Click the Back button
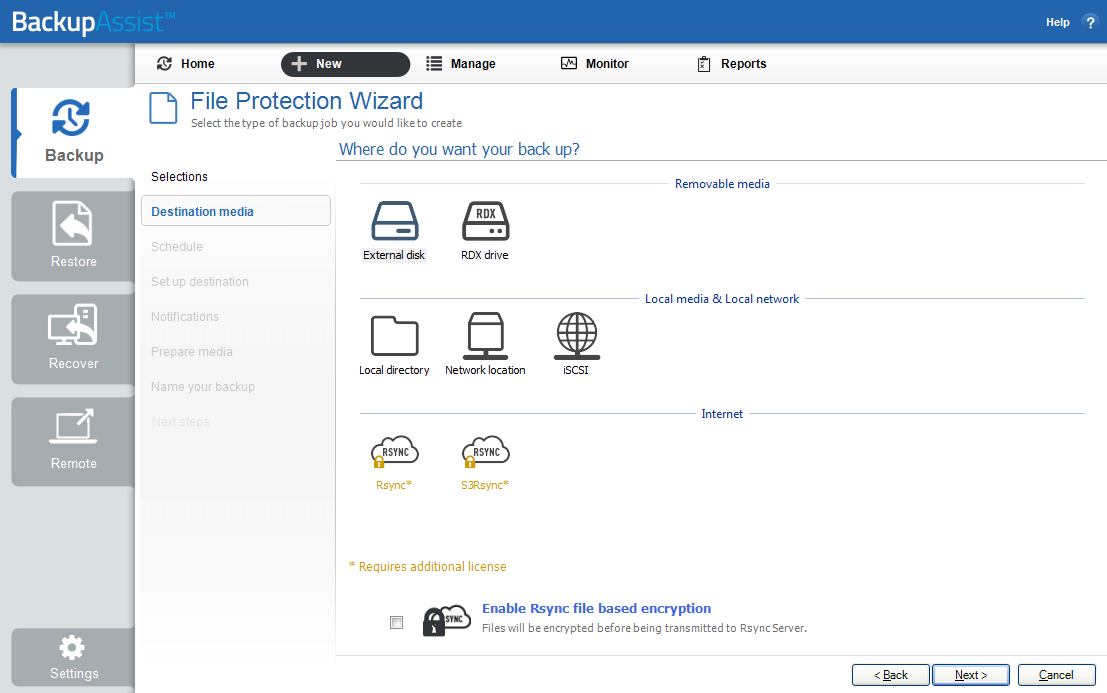The width and height of the screenshot is (1107, 693). (891, 675)
